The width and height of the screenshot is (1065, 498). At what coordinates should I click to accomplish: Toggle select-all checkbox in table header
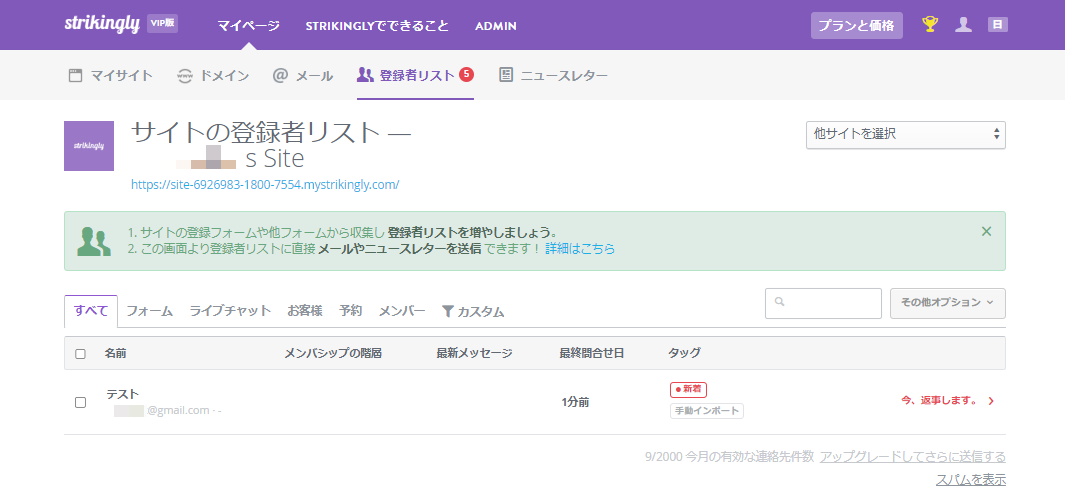coord(80,354)
